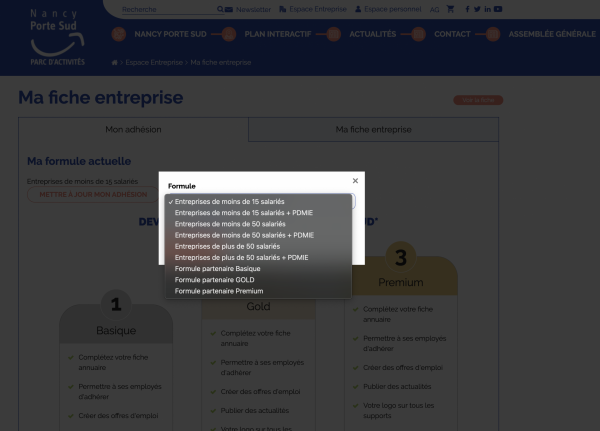Go to Actualités menu item
600x431 pixels.
(x=373, y=34)
